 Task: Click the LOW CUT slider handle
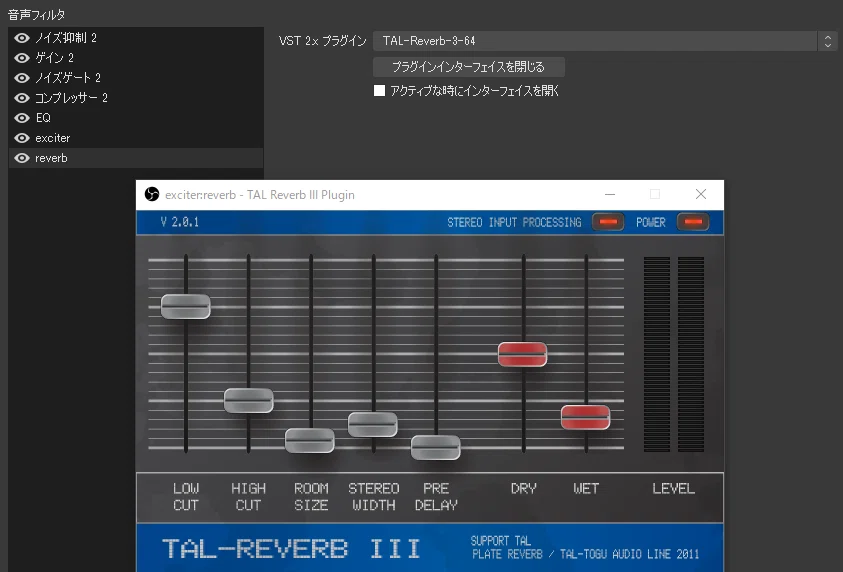point(185,306)
